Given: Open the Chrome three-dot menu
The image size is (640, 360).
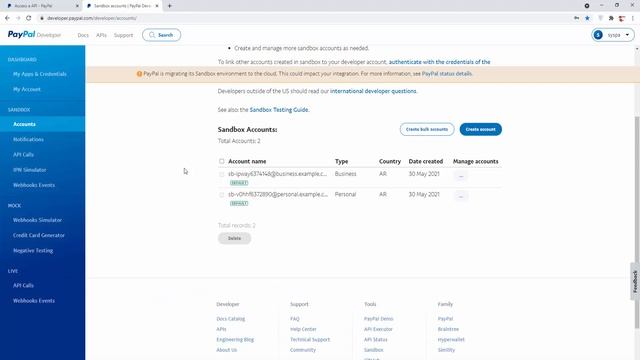Looking at the screenshot, I should pyautogui.click(x=633, y=18).
